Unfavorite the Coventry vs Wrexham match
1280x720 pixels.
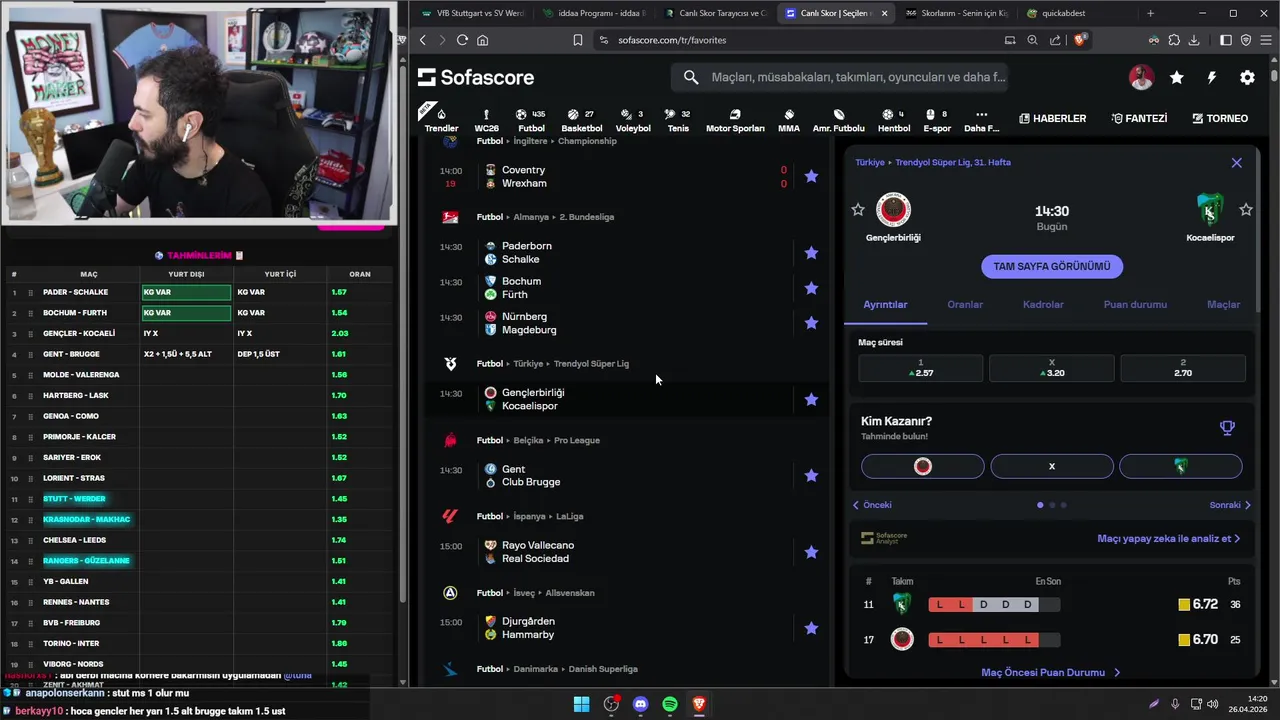[811, 176]
